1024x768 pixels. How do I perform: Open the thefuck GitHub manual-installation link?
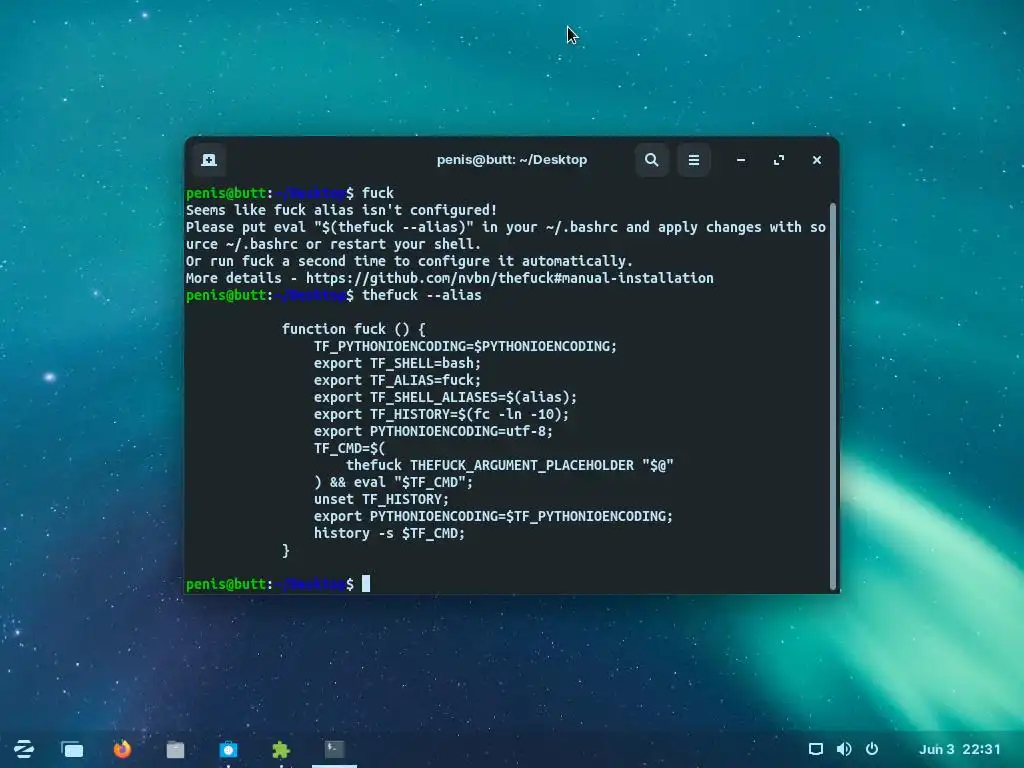click(x=509, y=278)
